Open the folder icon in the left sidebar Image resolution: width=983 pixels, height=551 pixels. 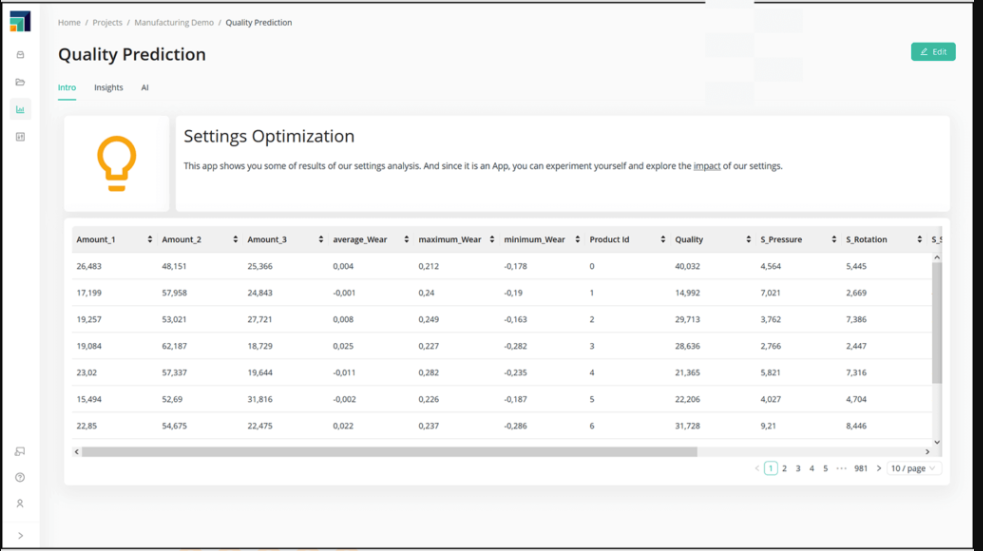pyautogui.click(x=20, y=82)
